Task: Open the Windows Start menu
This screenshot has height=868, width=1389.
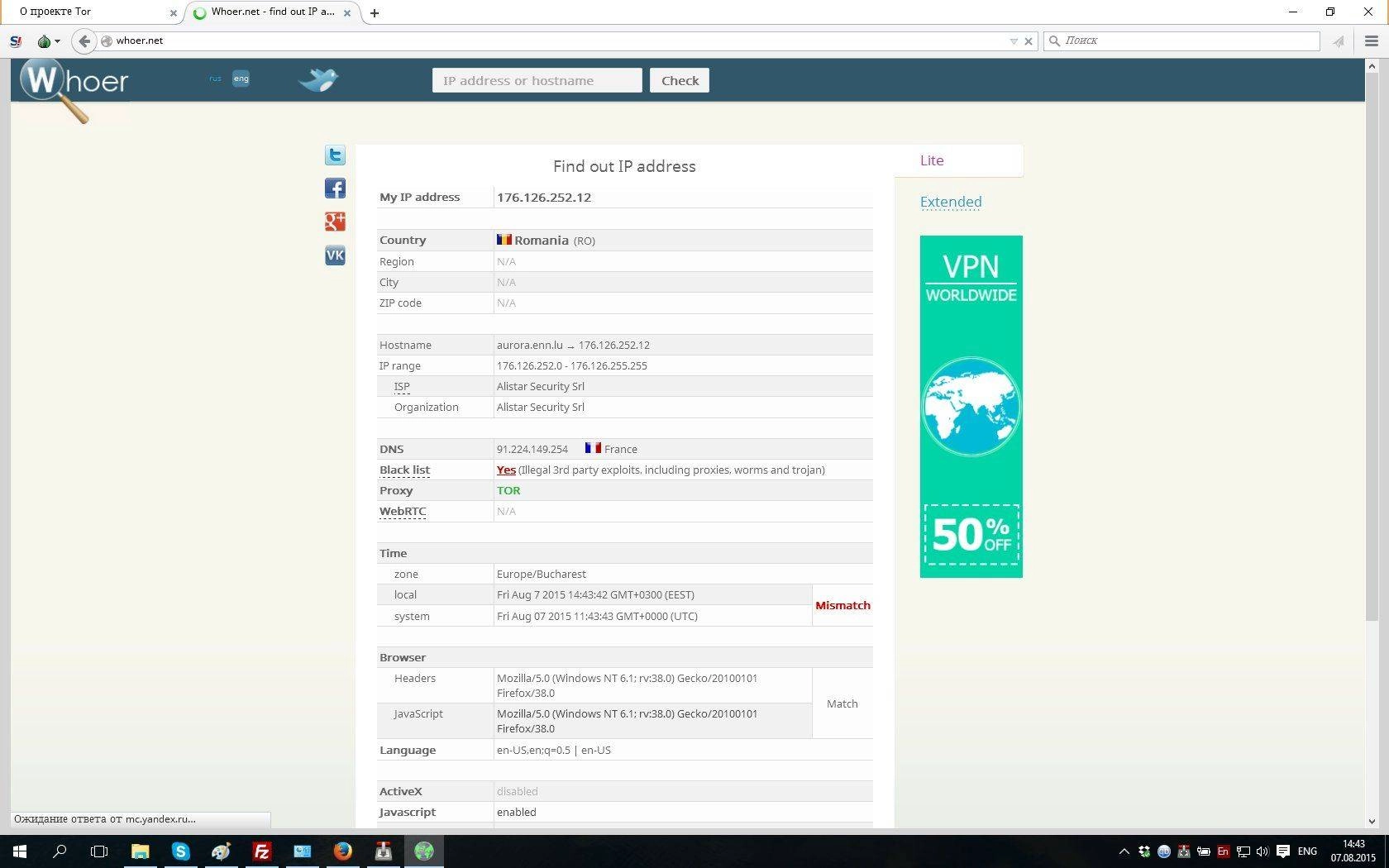Action: pyautogui.click(x=20, y=851)
